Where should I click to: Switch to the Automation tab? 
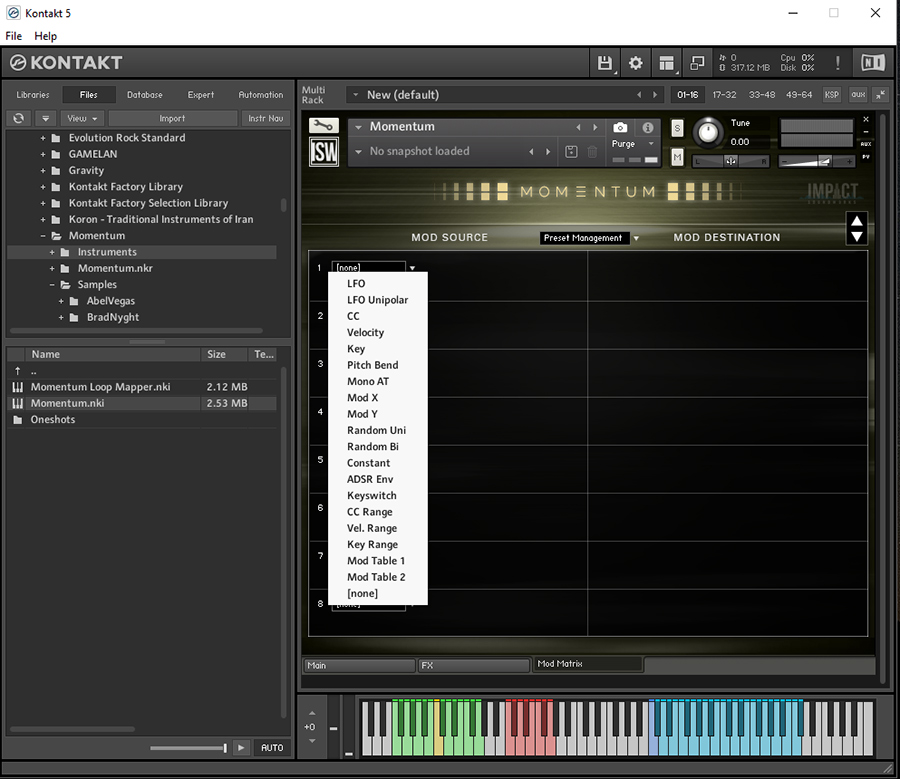click(261, 95)
